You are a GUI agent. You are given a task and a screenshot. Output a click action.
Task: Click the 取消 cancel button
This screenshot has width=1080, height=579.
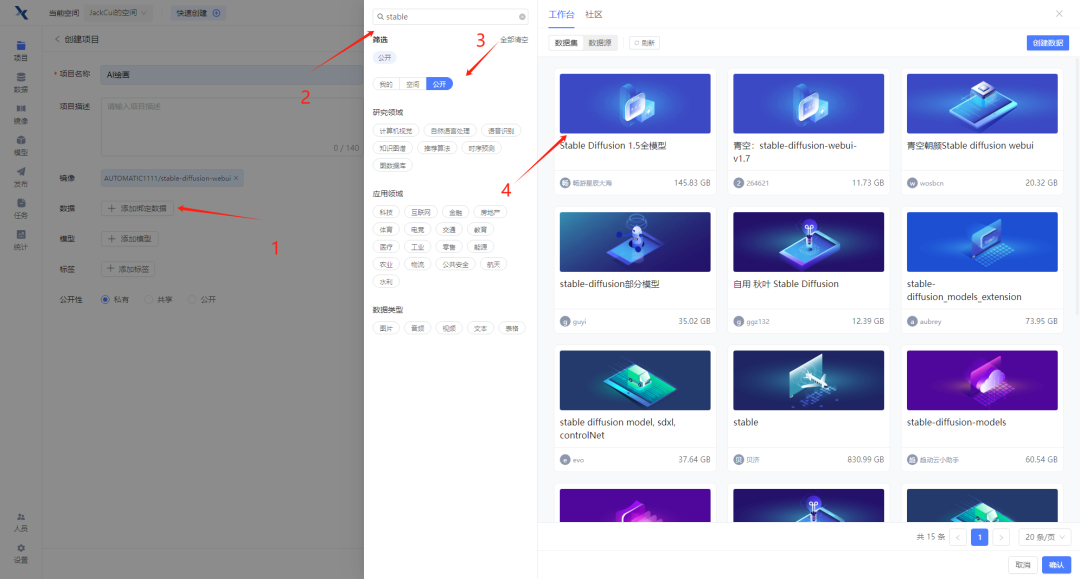pos(1023,565)
